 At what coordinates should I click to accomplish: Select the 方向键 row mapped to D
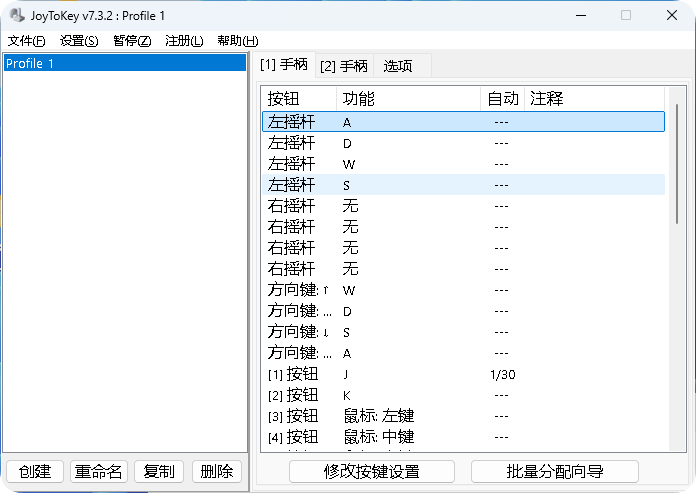(463, 311)
